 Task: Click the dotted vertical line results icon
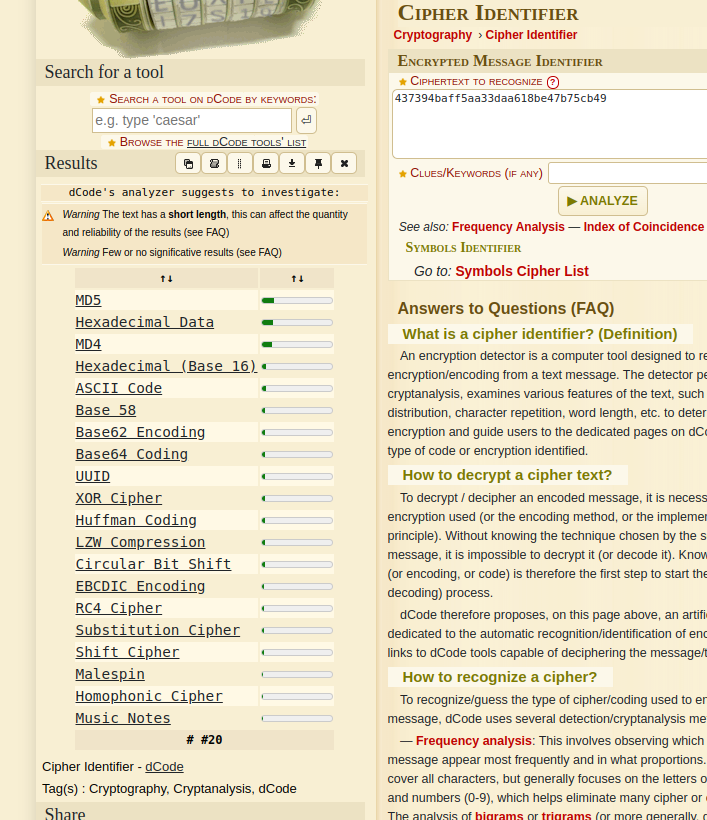point(240,164)
